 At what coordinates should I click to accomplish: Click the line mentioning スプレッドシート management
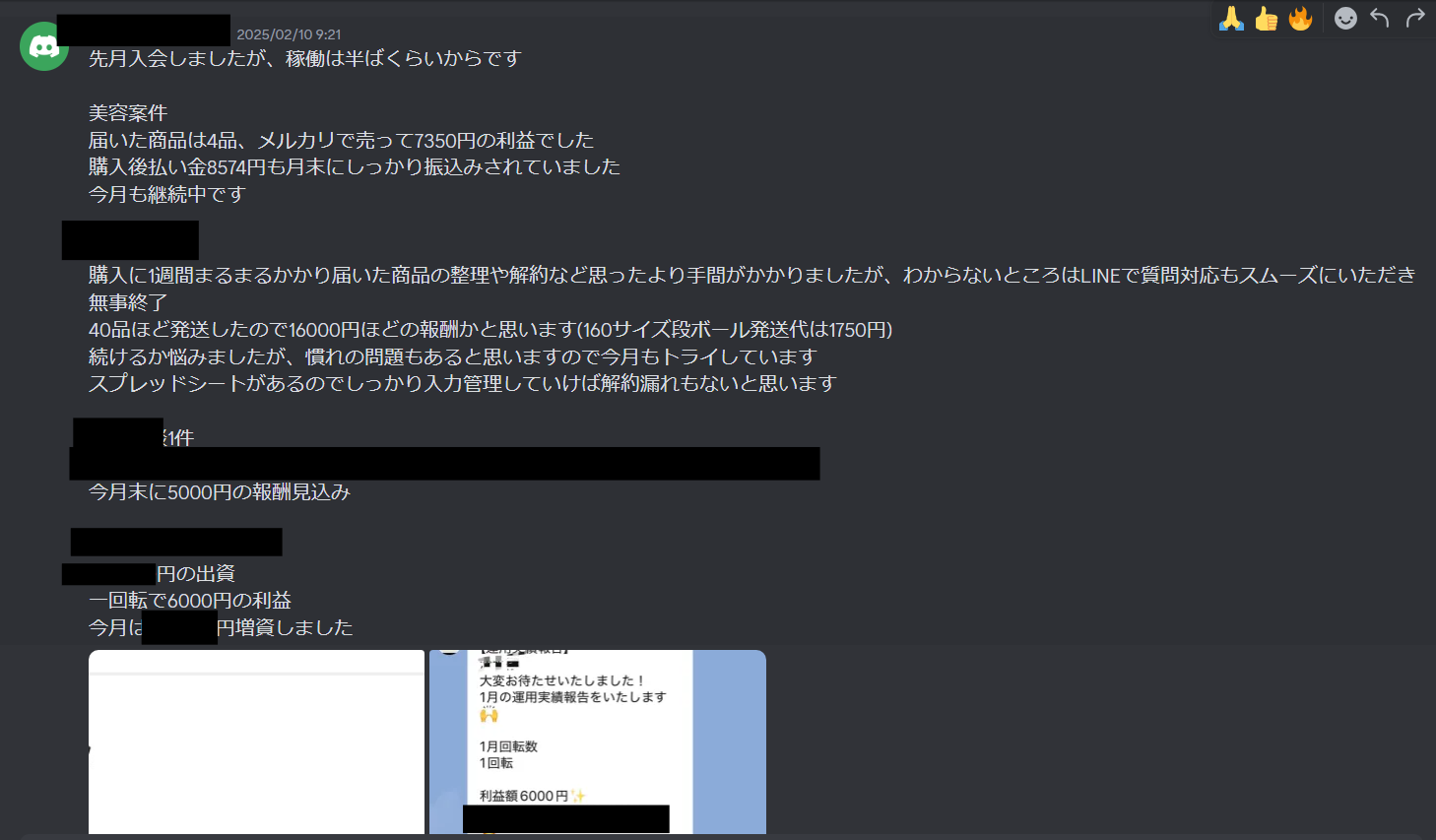click(463, 384)
